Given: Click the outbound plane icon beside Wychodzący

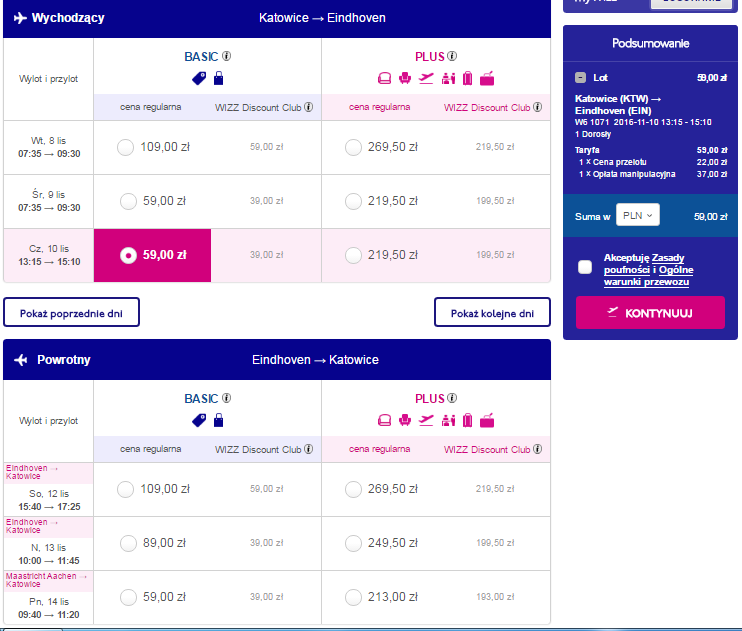Looking at the screenshot, I should point(20,18).
